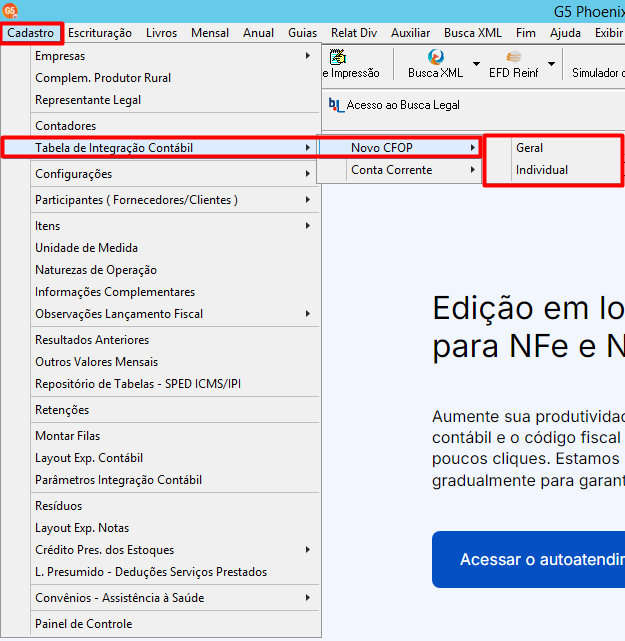Open the Relat Div menu

[354, 33]
